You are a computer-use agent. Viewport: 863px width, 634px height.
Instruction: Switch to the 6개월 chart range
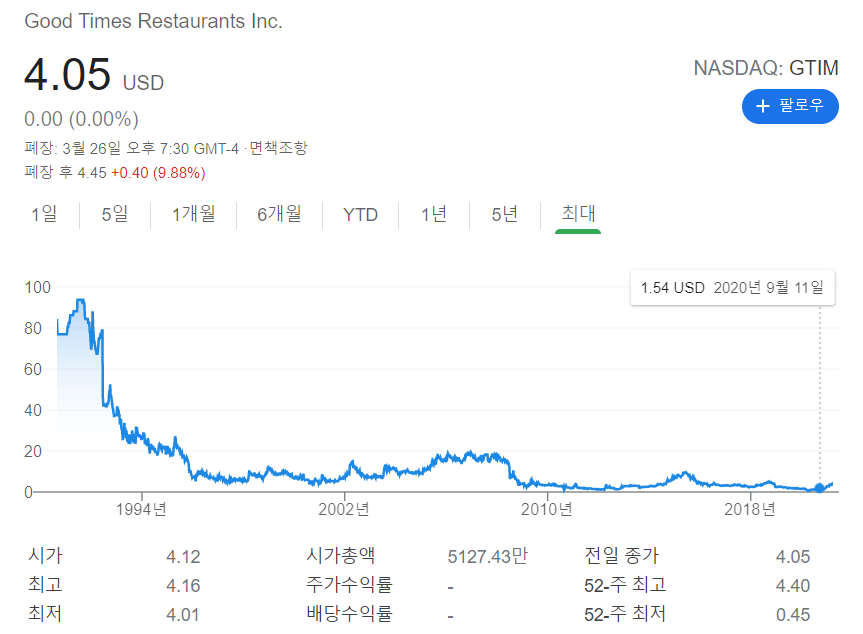coord(279,214)
